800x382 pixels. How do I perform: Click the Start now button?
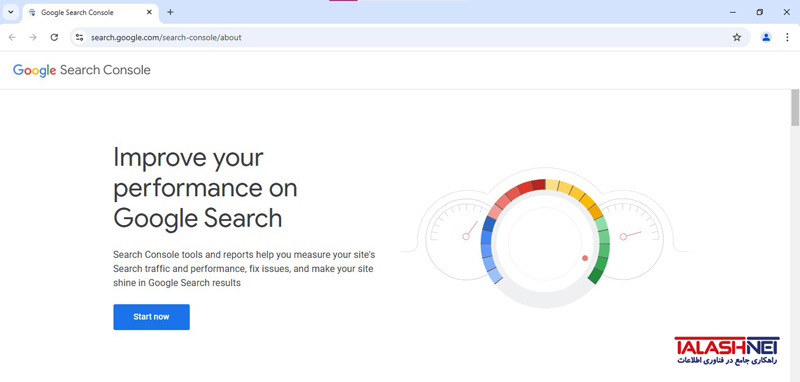[x=152, y=317]
